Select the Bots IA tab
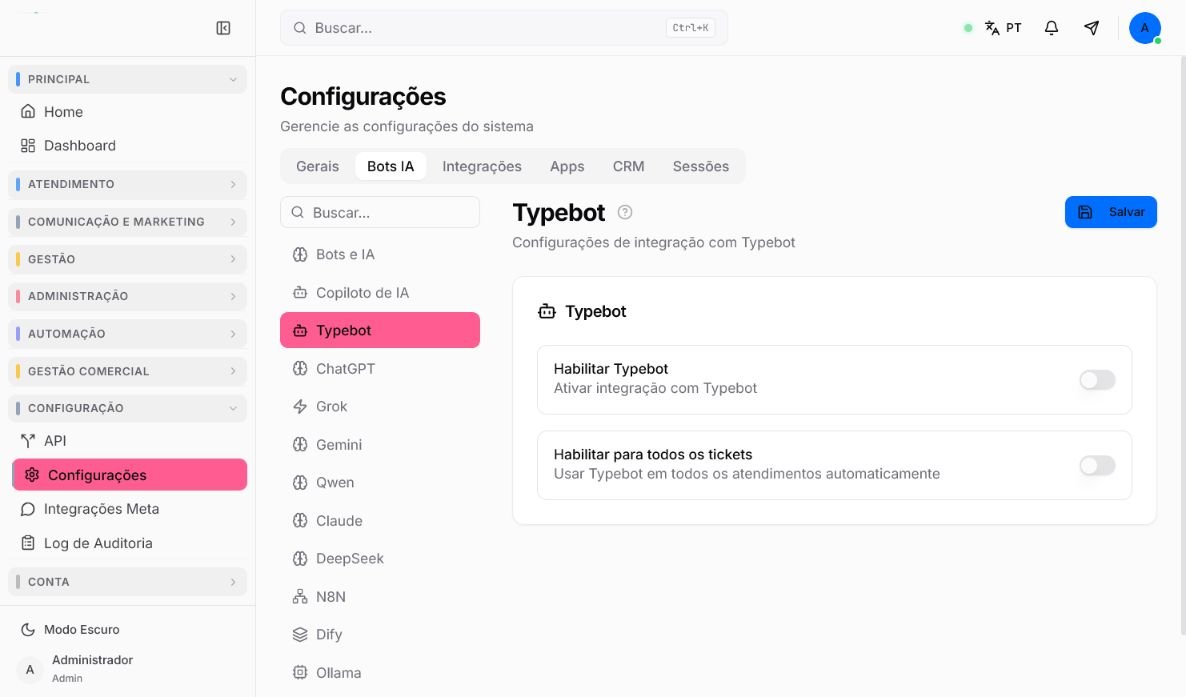 pyautogui.click(x=390, y=166)
